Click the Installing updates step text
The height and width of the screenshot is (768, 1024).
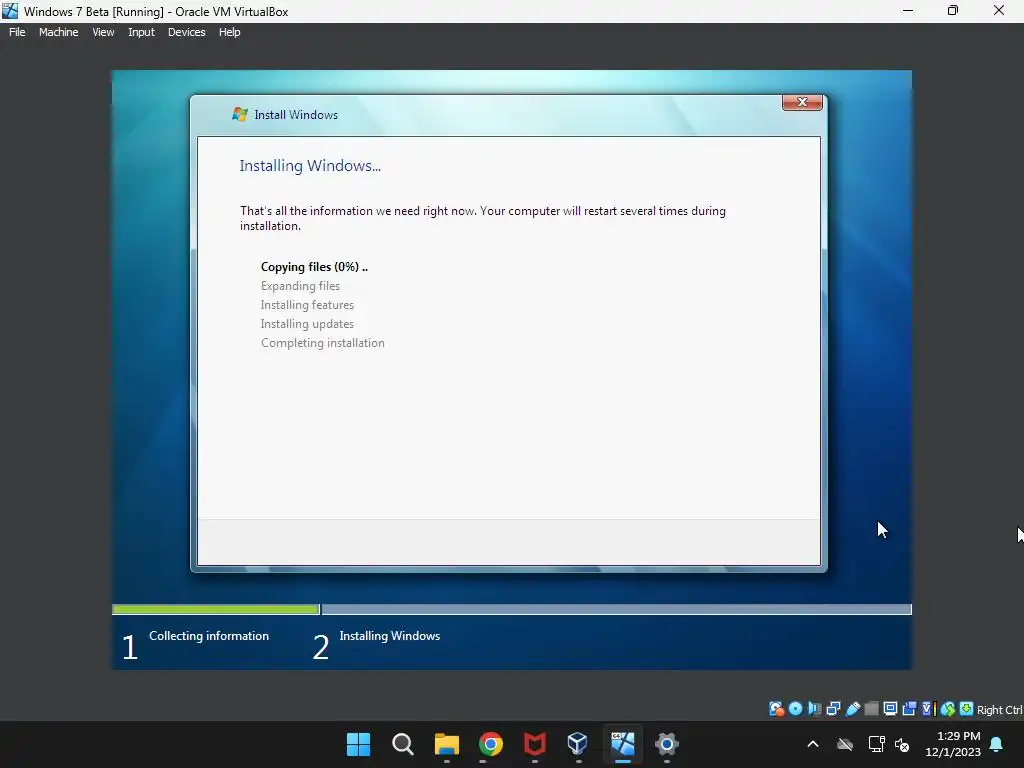pos(307,324)
